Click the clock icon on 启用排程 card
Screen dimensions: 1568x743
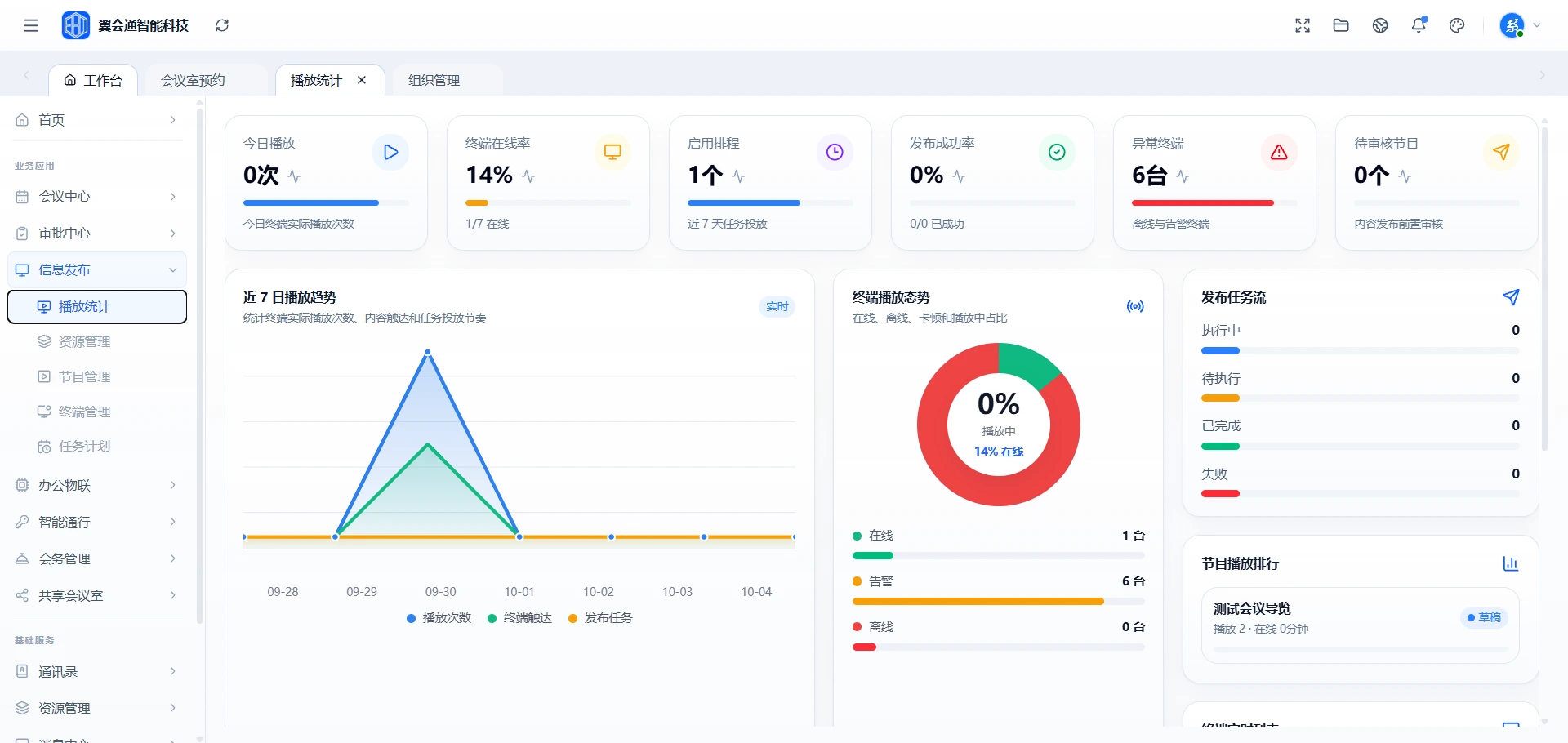[835, 152]
